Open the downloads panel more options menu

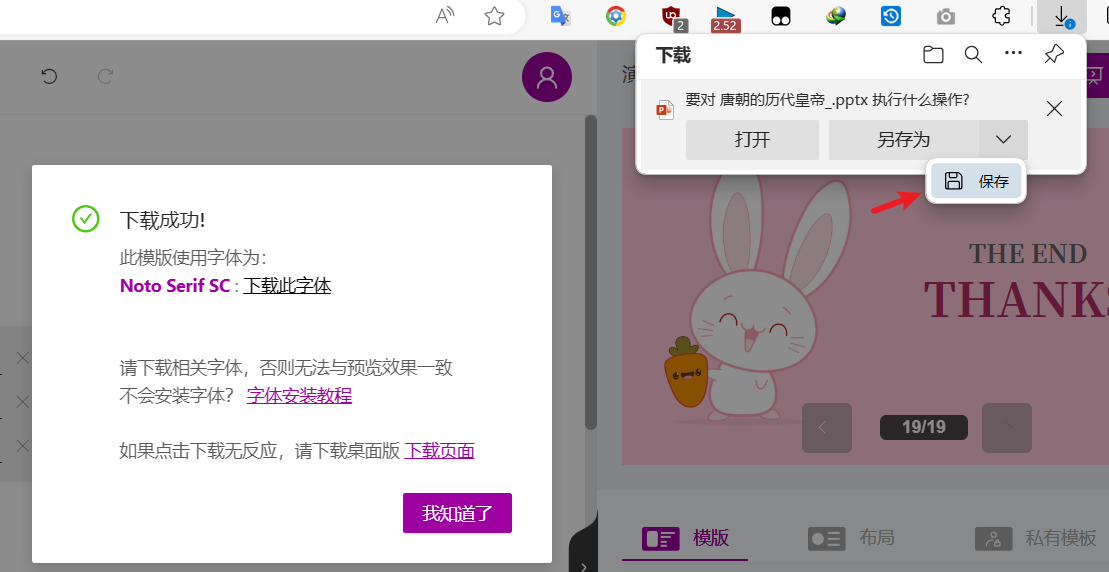point(1014,53)
